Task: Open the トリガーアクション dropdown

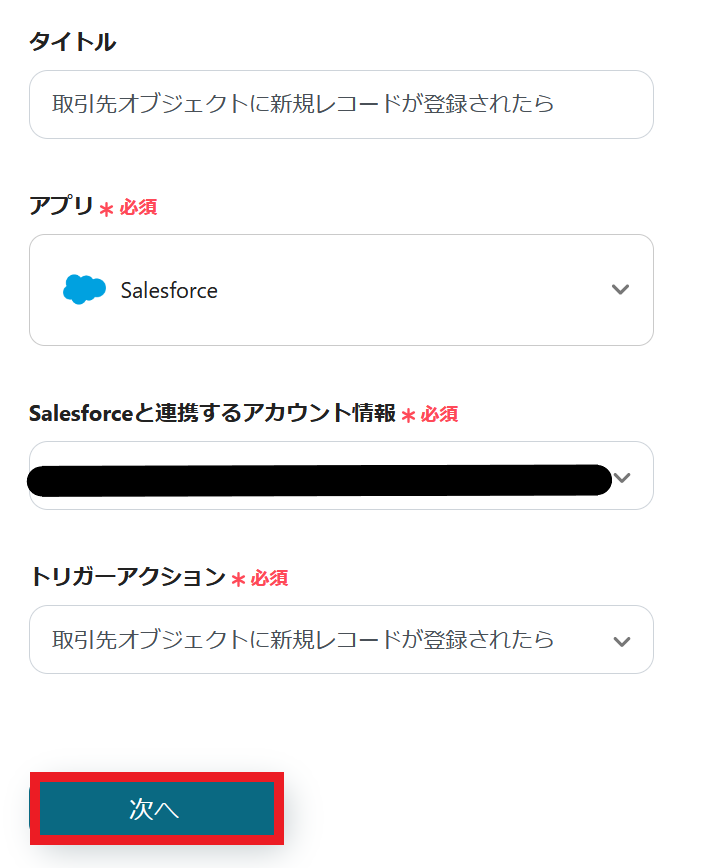Action: coord(340,640)
